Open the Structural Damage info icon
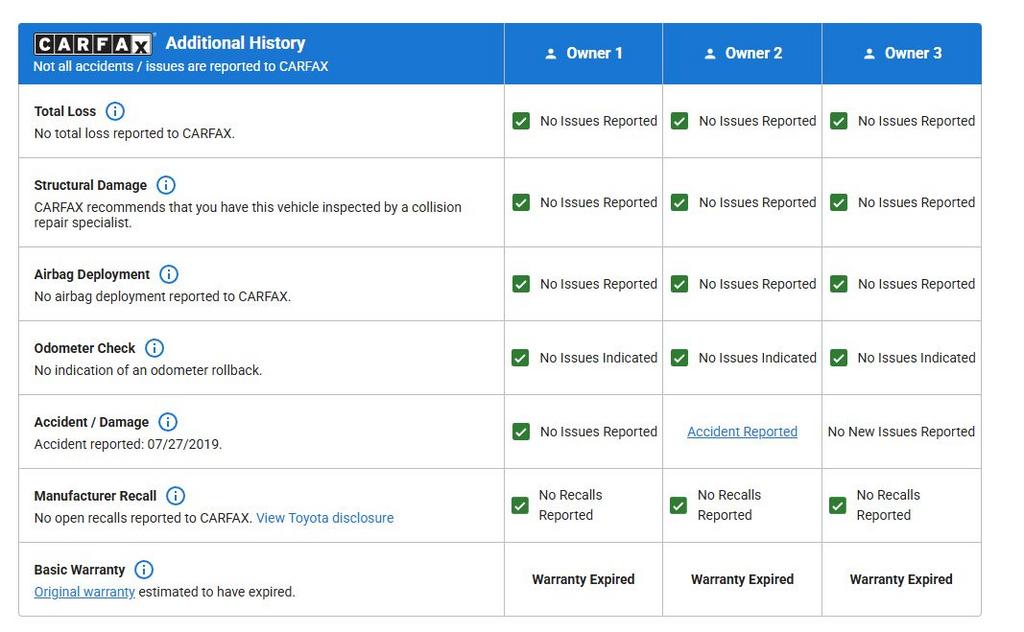Viewport: 1024px width, 632px height. [x=166, y=185]
